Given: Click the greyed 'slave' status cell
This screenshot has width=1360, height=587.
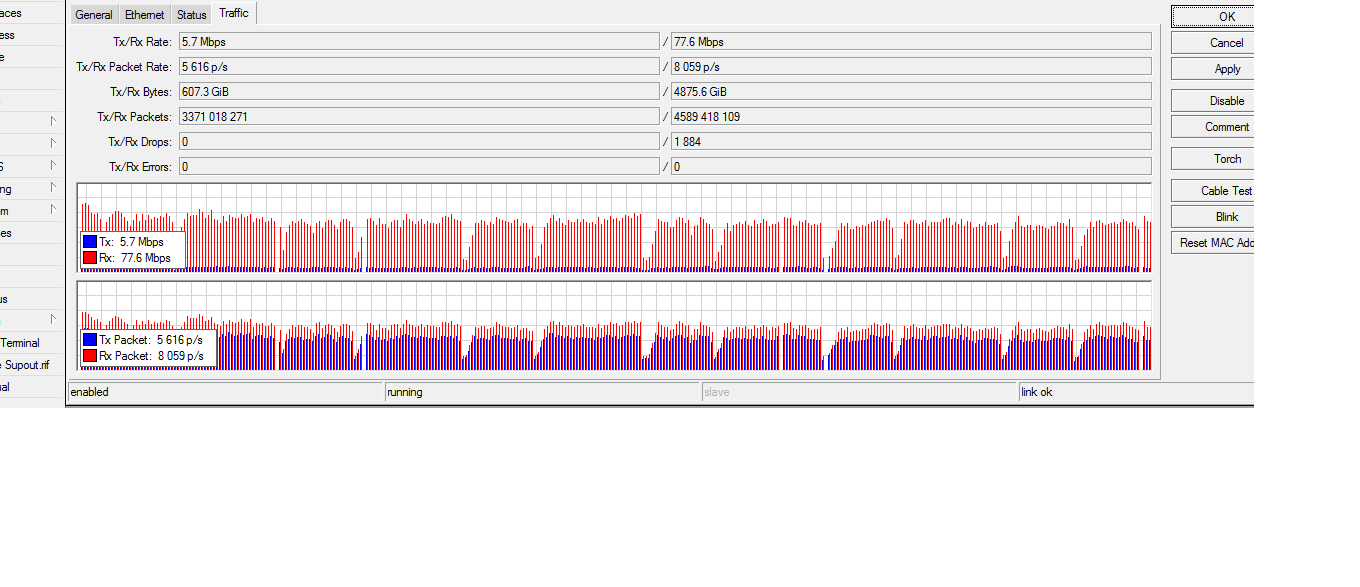Looking at the screenshot, I should pos(859,392).
